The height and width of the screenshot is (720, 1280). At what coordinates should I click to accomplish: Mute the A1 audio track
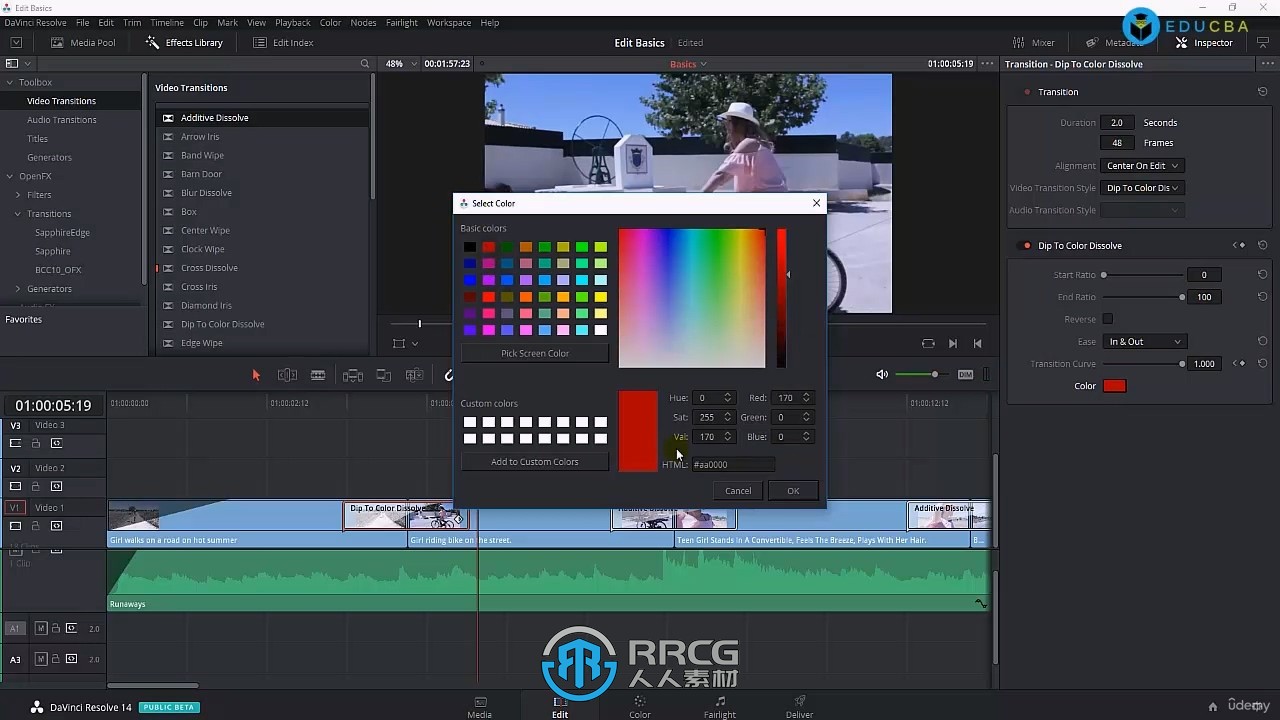[x=41, y=628]
